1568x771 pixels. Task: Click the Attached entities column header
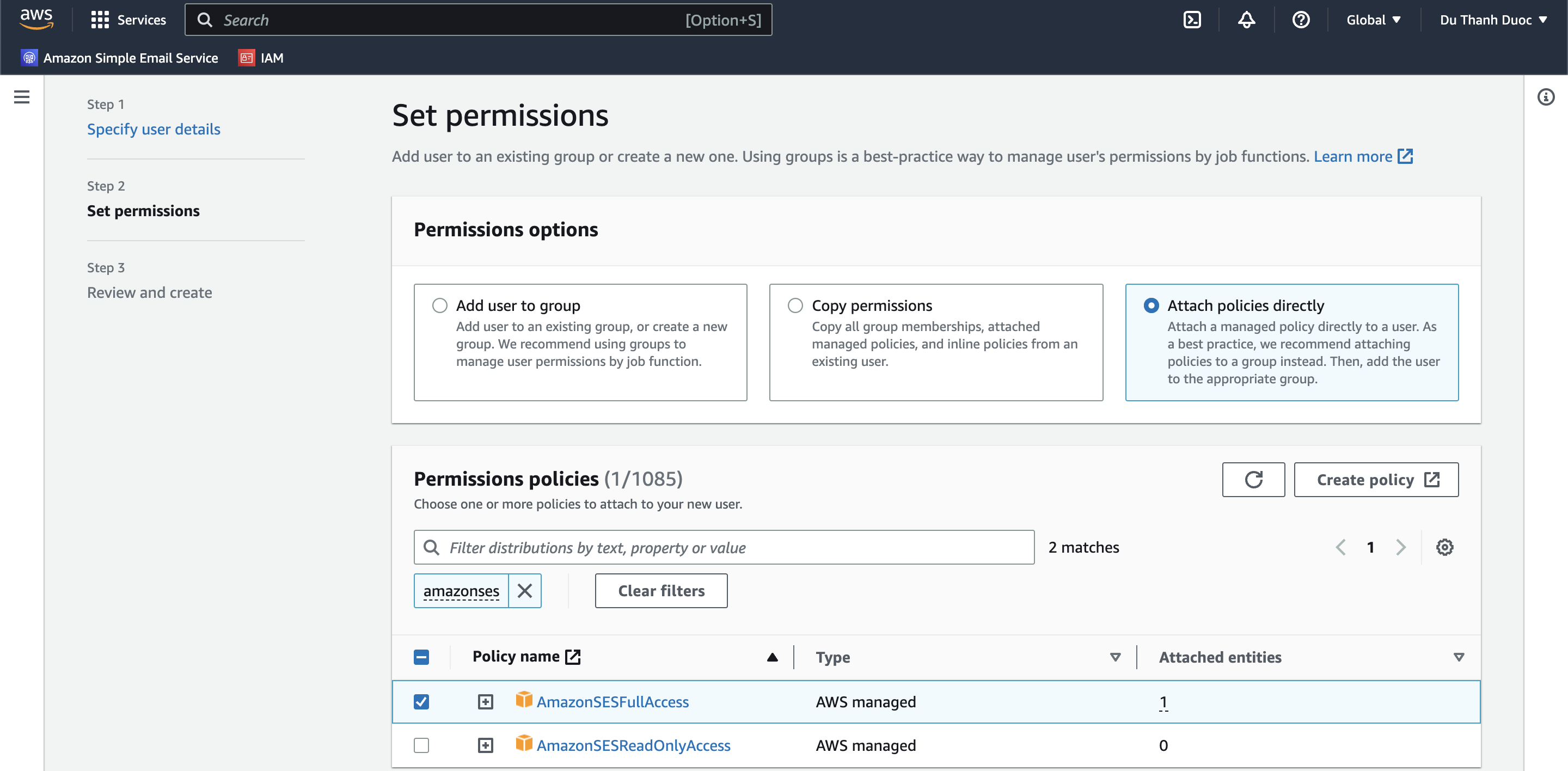click(1220, 657)
